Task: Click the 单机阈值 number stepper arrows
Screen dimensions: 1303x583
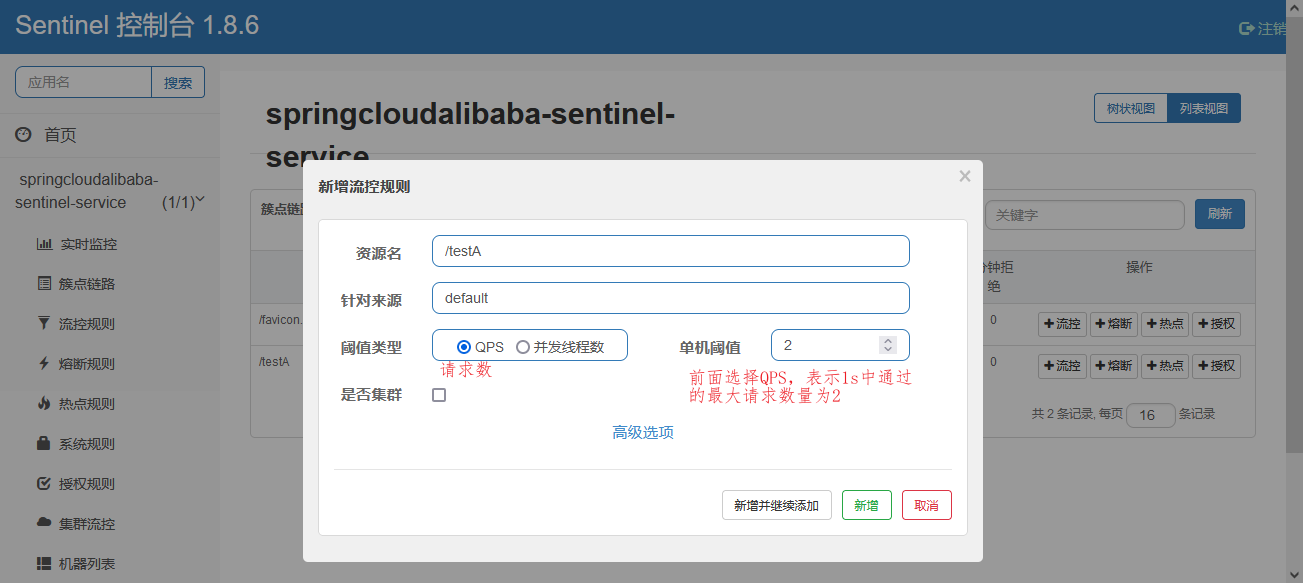Action: 888,345
